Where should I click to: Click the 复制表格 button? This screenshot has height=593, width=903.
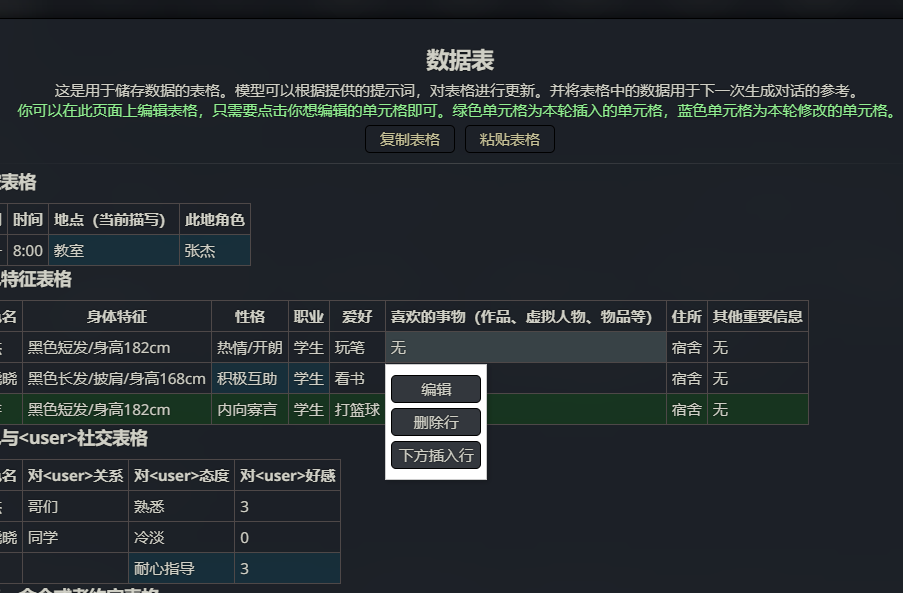410,139
